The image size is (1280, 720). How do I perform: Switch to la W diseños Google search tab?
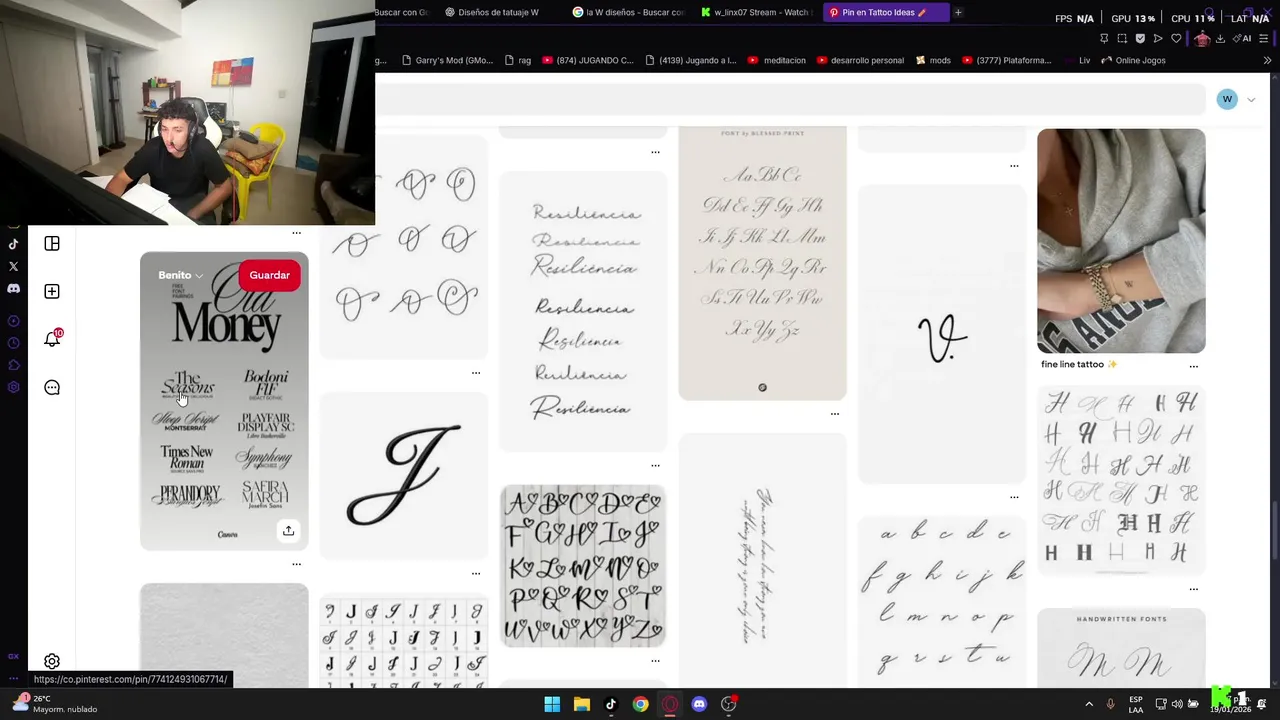point(628,12)
